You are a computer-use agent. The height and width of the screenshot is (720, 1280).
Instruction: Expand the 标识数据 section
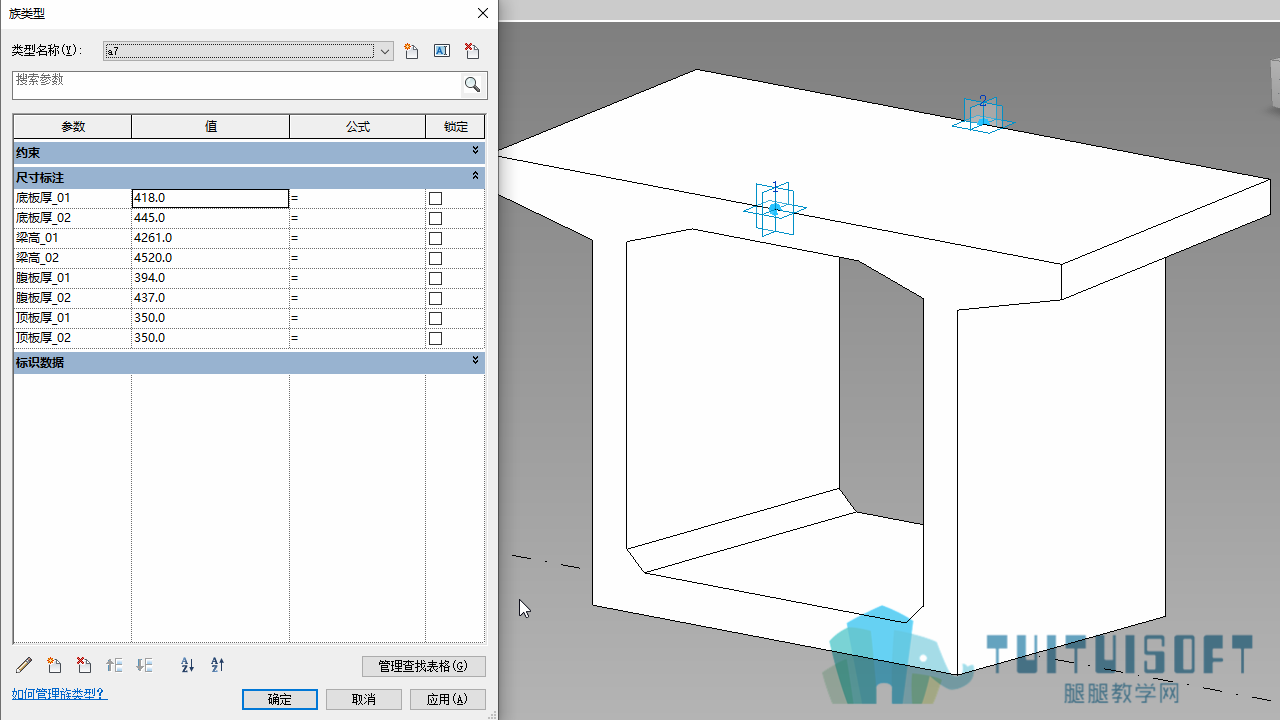(476, 360)
